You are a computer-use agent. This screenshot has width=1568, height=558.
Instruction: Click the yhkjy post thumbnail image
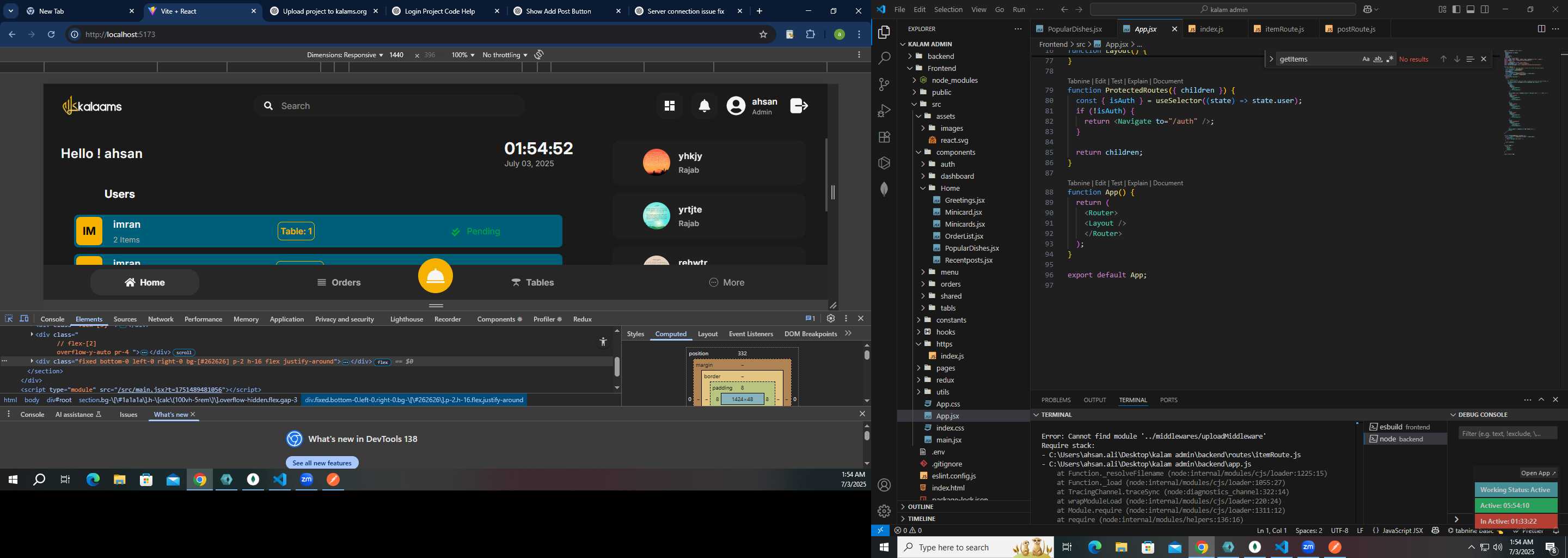[x=656, y=162]
